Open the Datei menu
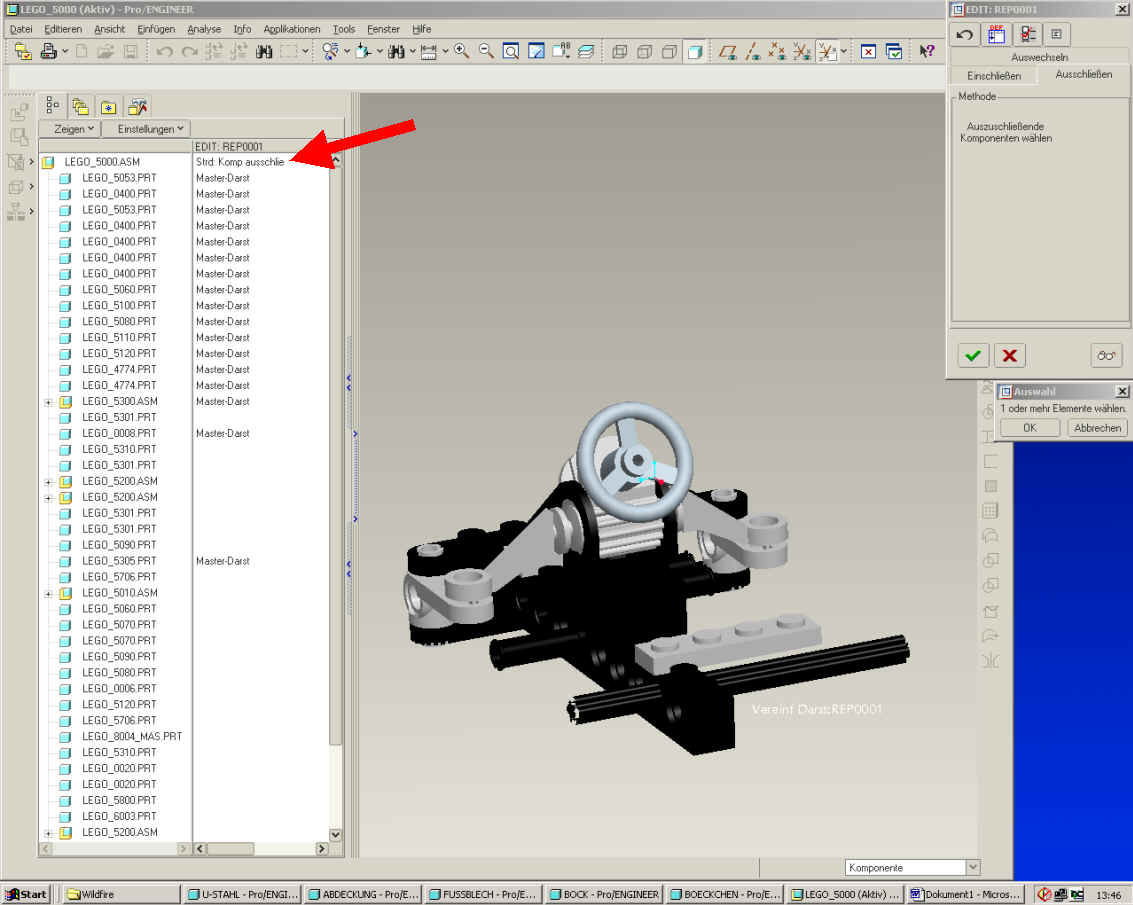Screen dimensions: 1133x905 21,29
